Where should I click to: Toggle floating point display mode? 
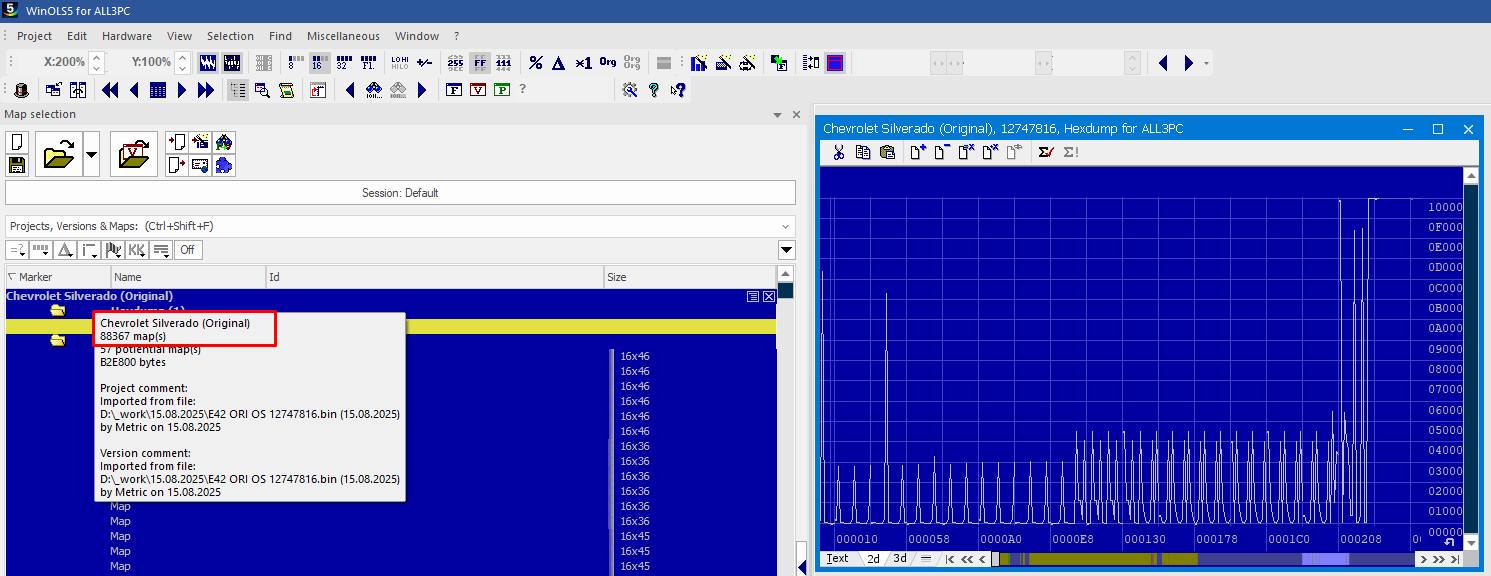click(367, 62)
